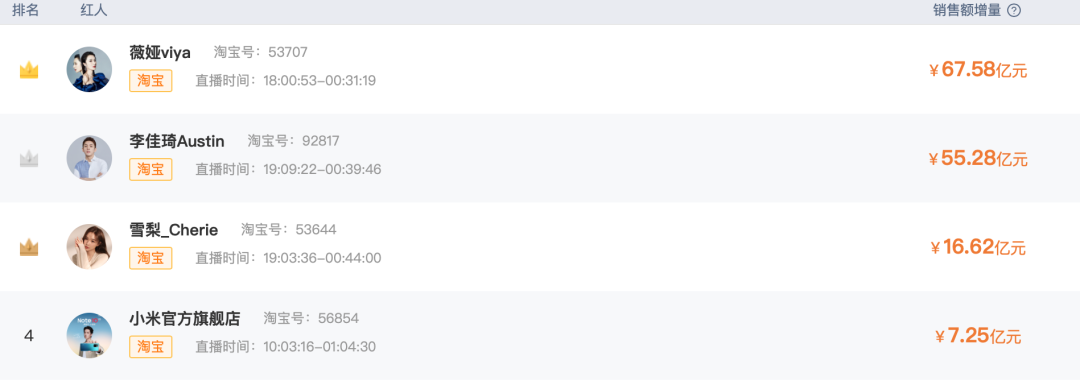This screenshot has width=1080, height=381.
Task: Click the 淘宝 tag under 小米官方旗舰店
Action: pyautogui.click(x=151, y=347)
